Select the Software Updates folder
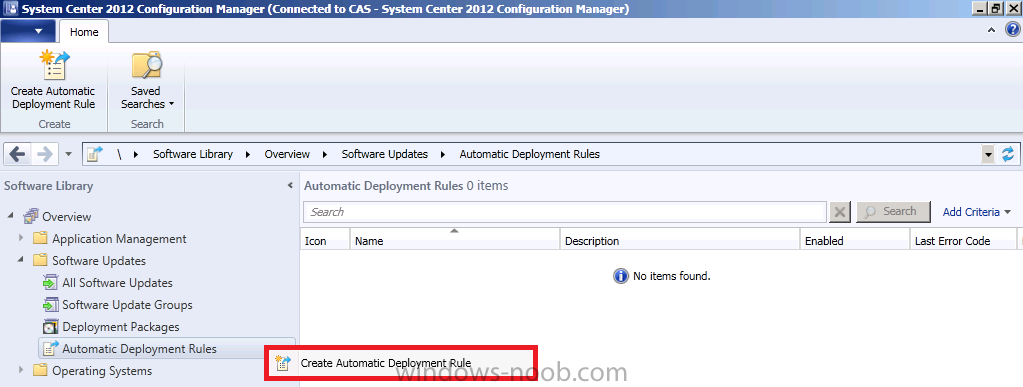The width and height of the screenshot is (1023, 387). (99, 261)
